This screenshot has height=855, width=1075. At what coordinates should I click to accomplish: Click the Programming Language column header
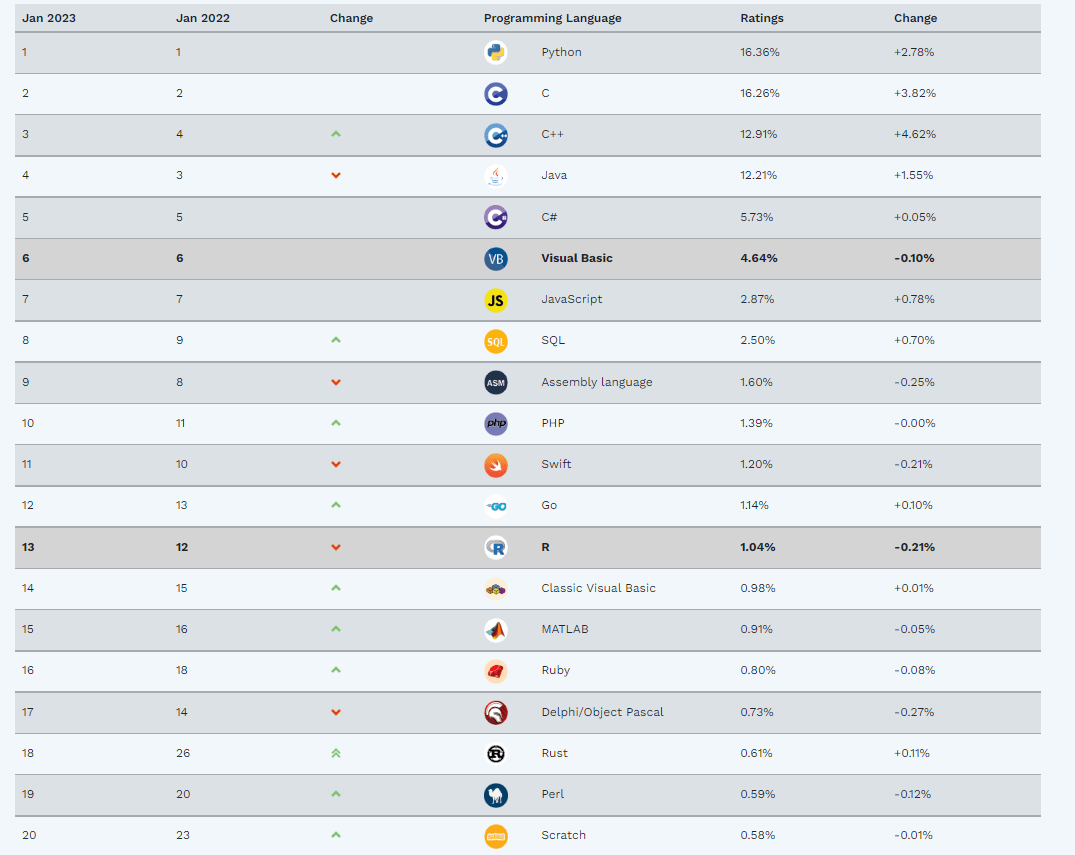coord(553,18)
